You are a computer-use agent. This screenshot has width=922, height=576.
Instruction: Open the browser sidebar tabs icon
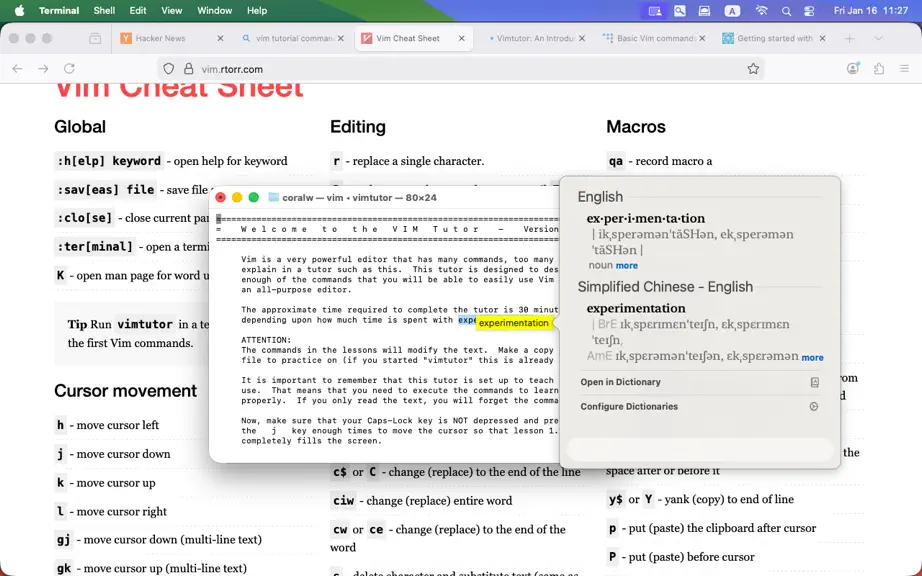[x=95, y=39]
